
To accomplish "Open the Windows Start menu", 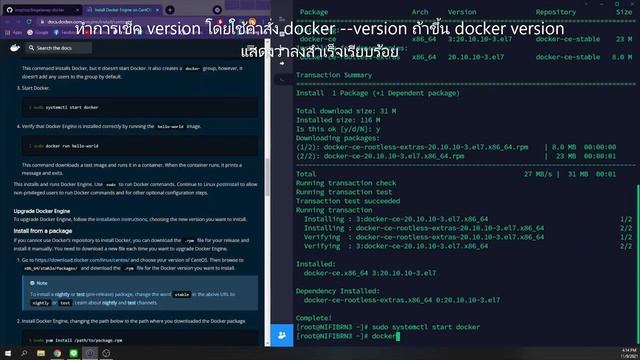I will coord(8,353).
